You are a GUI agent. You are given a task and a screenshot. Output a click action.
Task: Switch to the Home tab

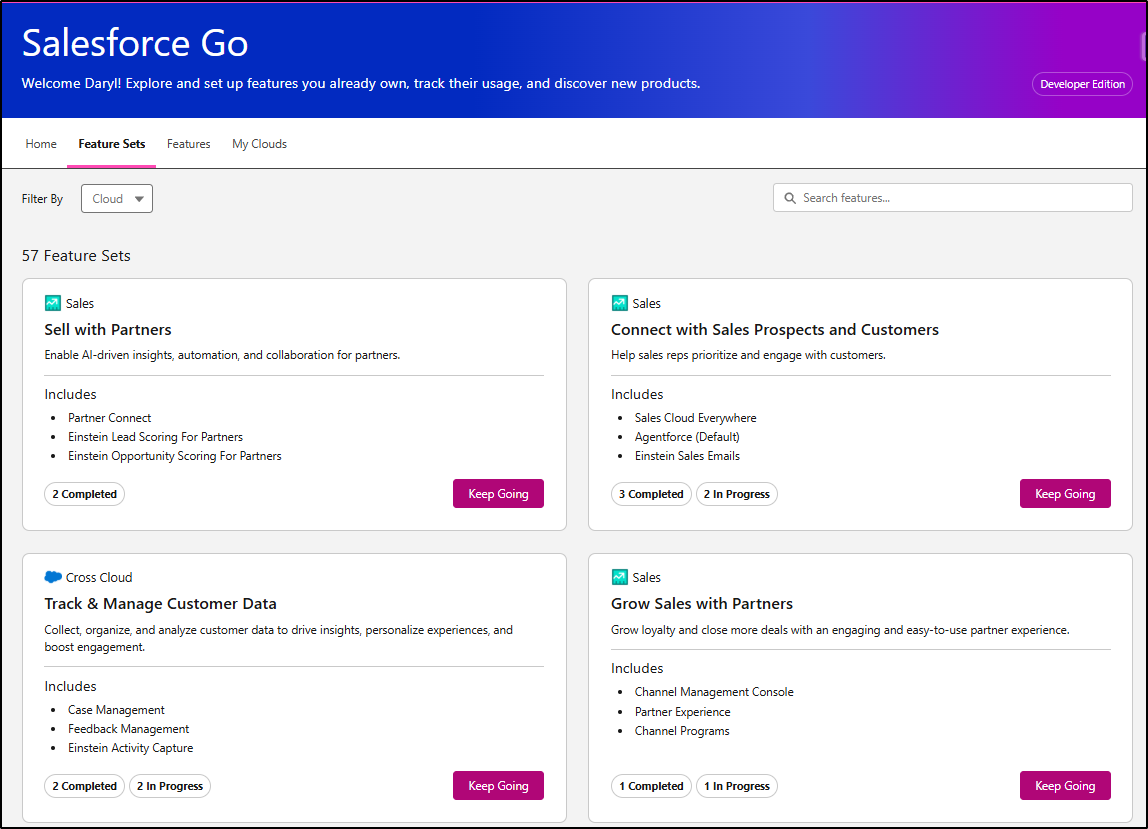[x=41, y=144]
